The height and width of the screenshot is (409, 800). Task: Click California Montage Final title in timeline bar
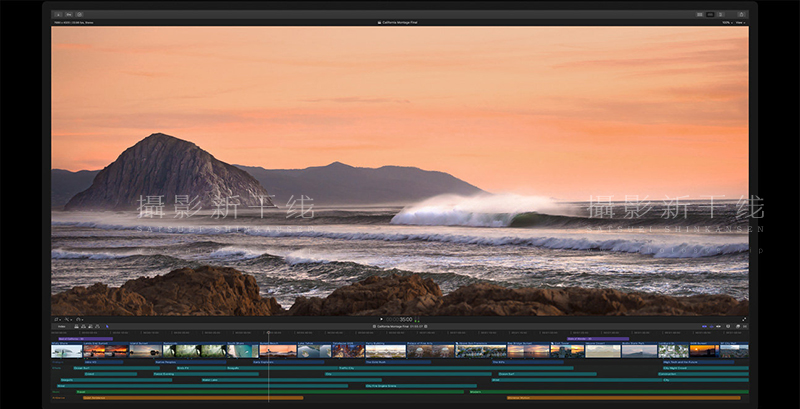[x=391, y=326]
